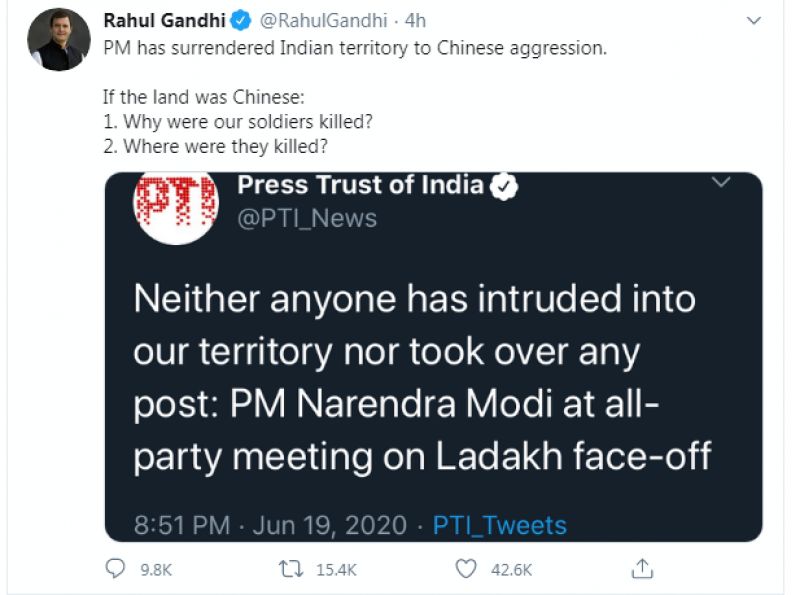Screen dimensions: 800x595
Task: Follow the PTI_Tweets source link
Action: 499,525
